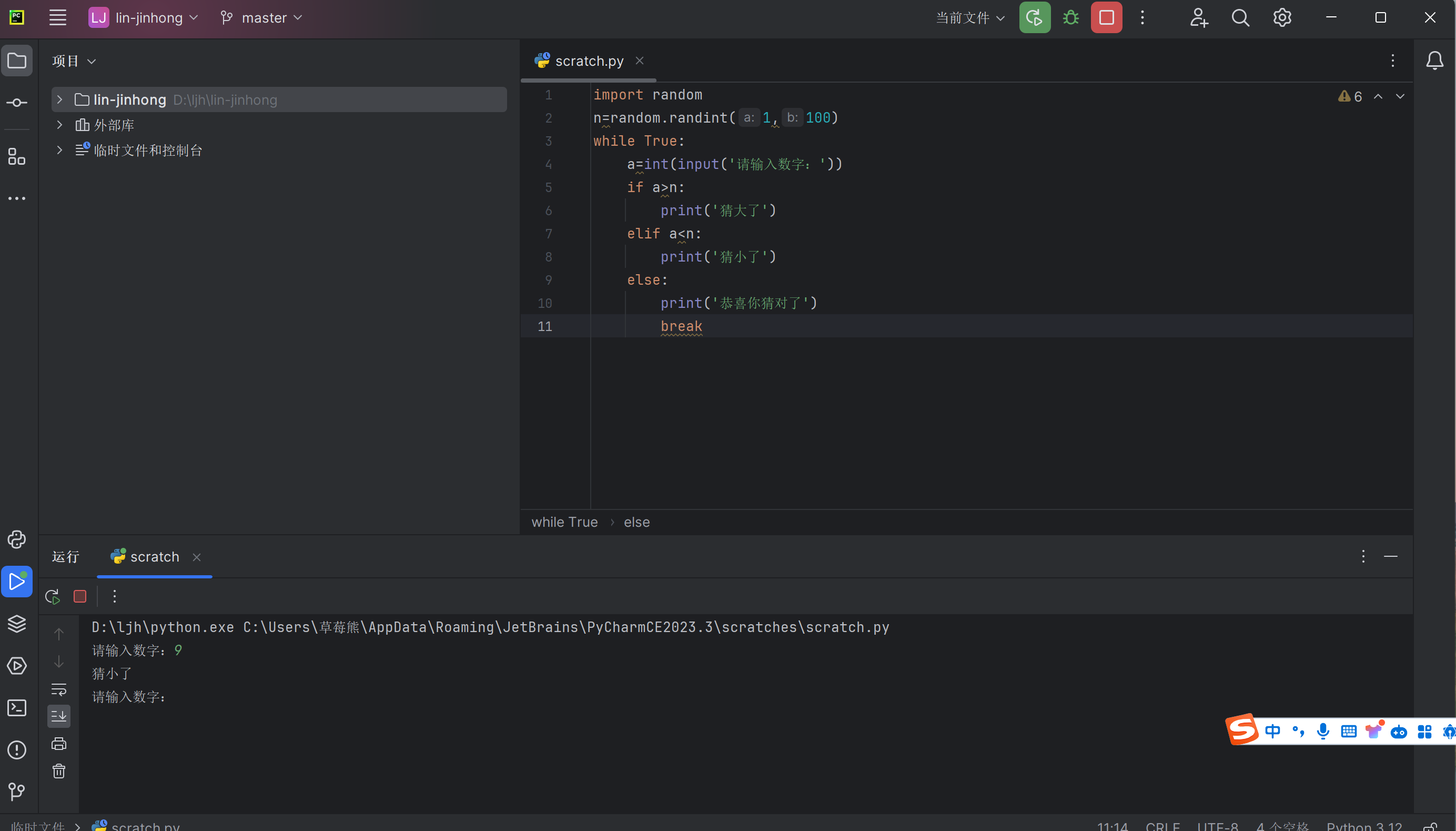Select the scratch run tab
1456x831 pixels.
pyautogui.click(x=154, y=556)
